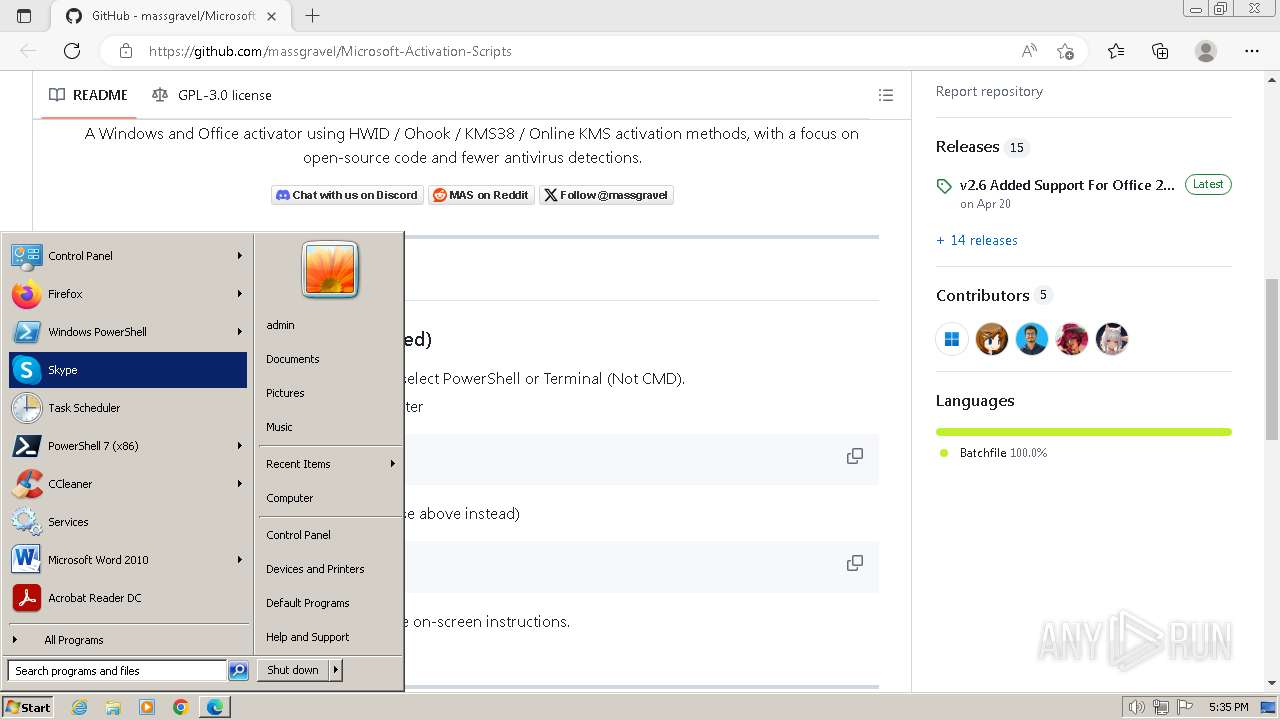This screenshot has height=720, width=1280.
Task: Open browser Favorites icon
Action: point(1116,51)
